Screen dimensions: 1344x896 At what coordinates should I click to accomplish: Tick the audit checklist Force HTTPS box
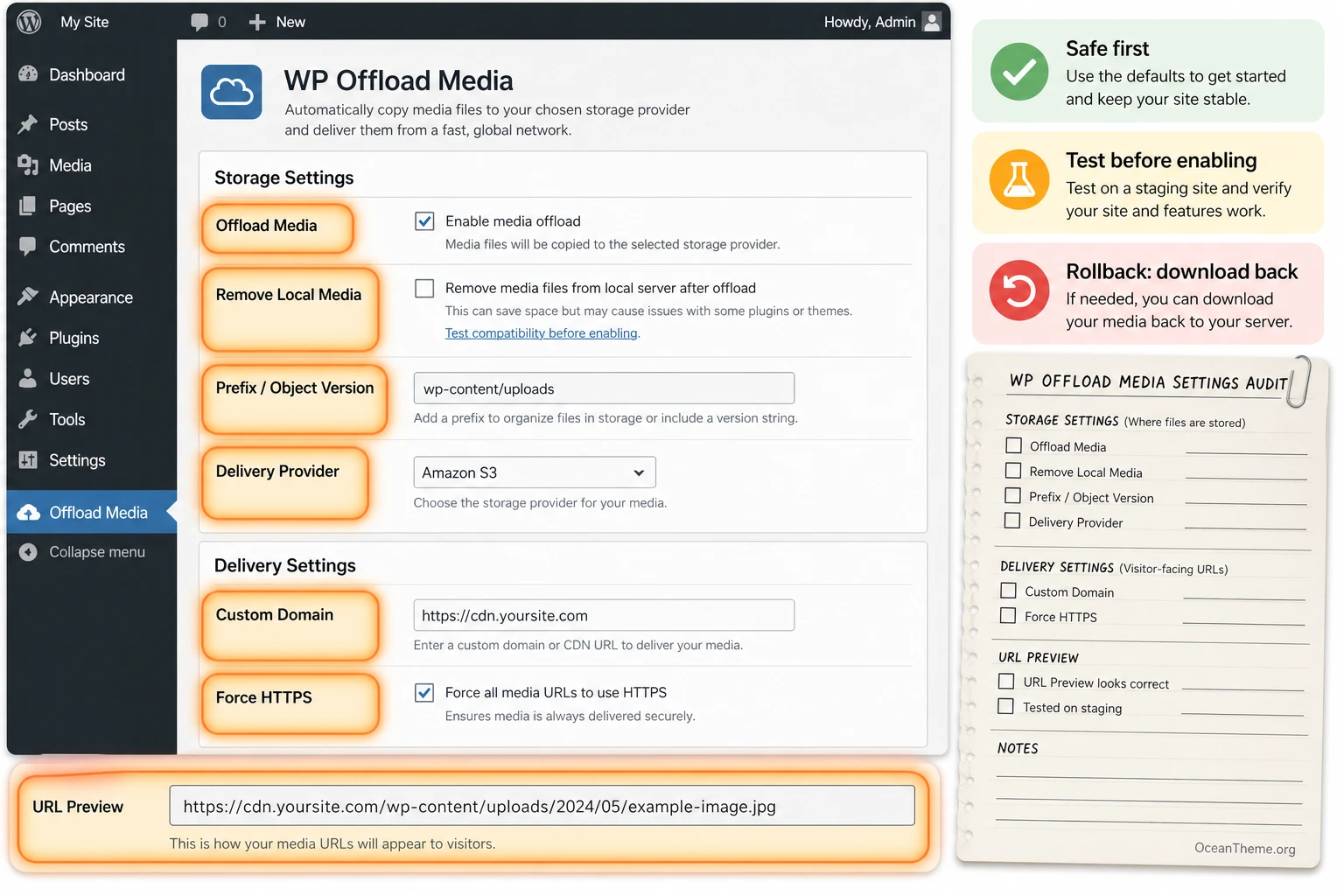point(1008,615)
